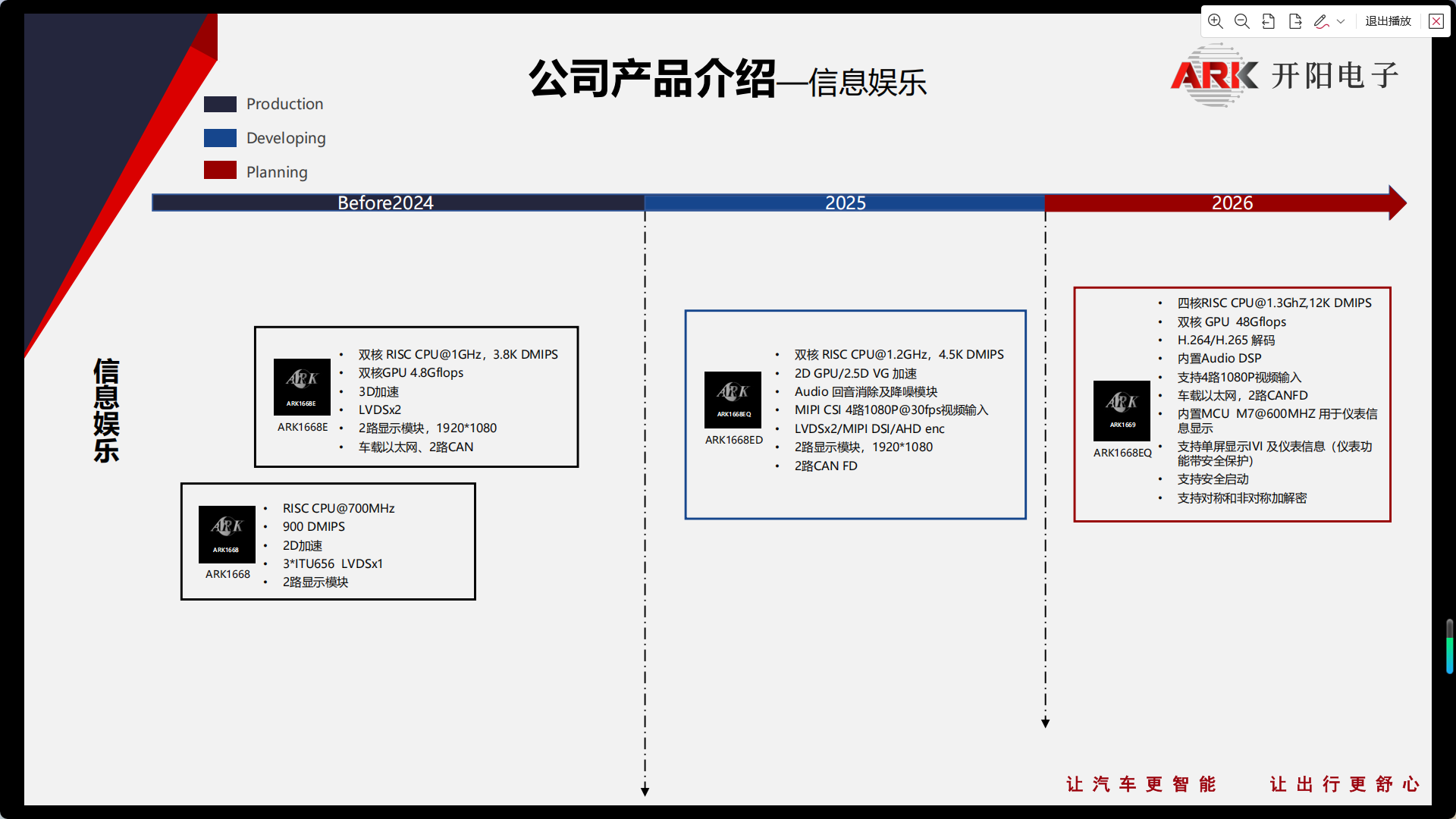
Task: Click the red Planning legend swatch
Action: pyautogui.click(x=220, y=171)
